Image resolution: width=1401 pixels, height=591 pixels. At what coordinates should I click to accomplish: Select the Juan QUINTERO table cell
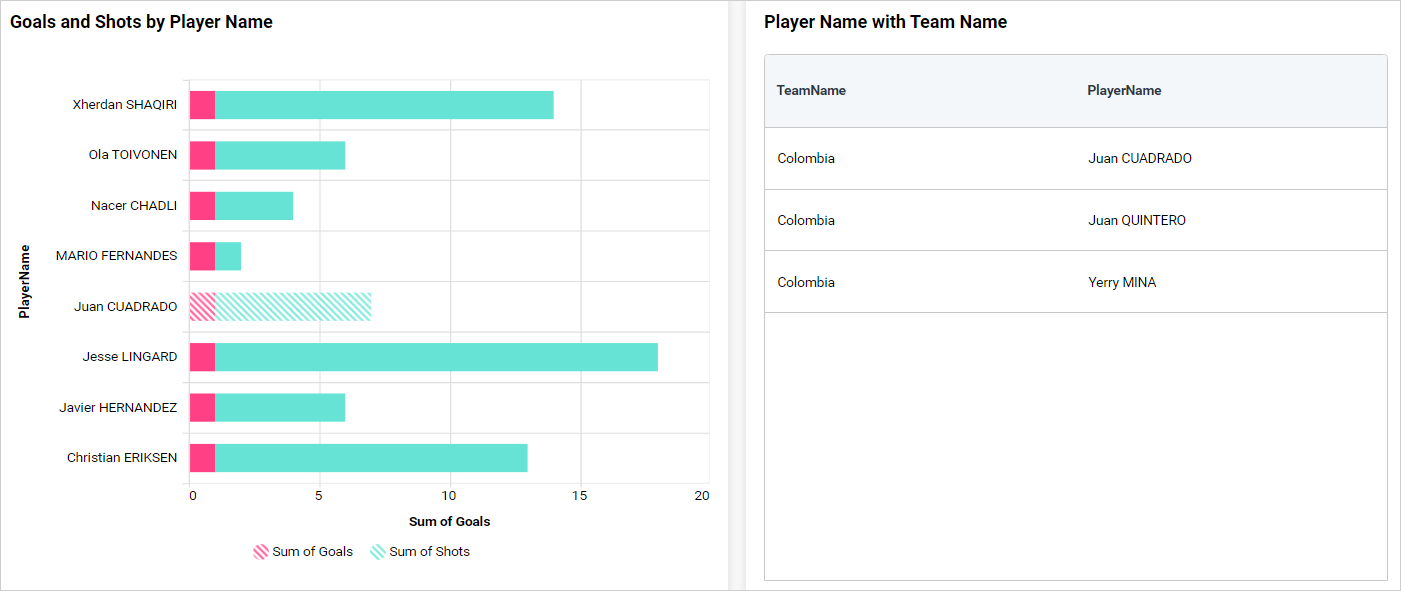[1136, 221]
